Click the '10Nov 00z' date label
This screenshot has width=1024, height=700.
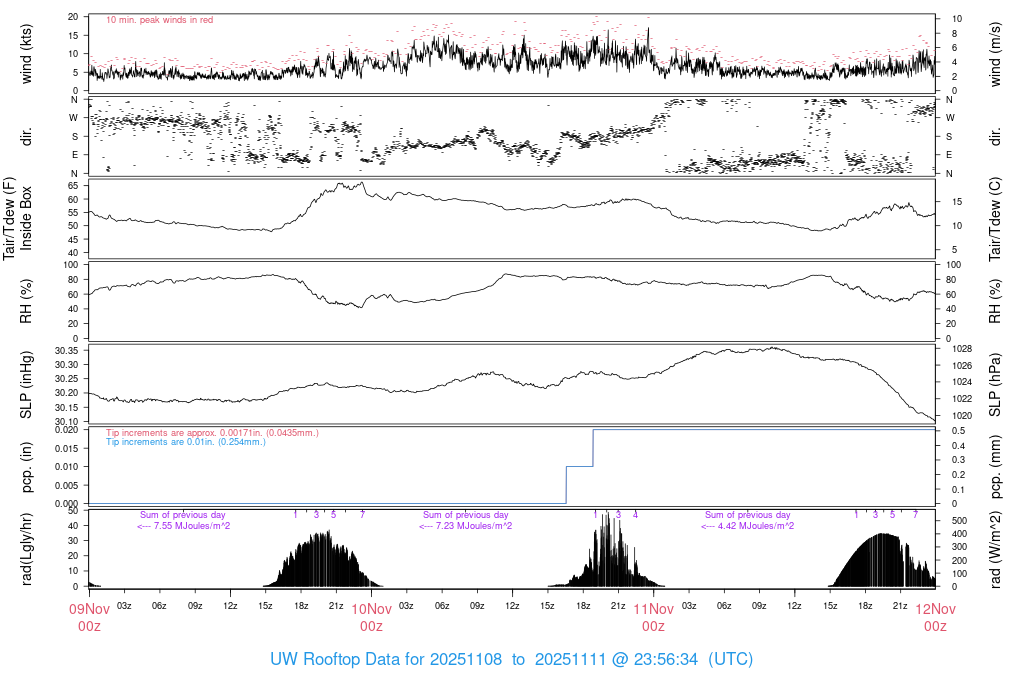tap(372, 618)
